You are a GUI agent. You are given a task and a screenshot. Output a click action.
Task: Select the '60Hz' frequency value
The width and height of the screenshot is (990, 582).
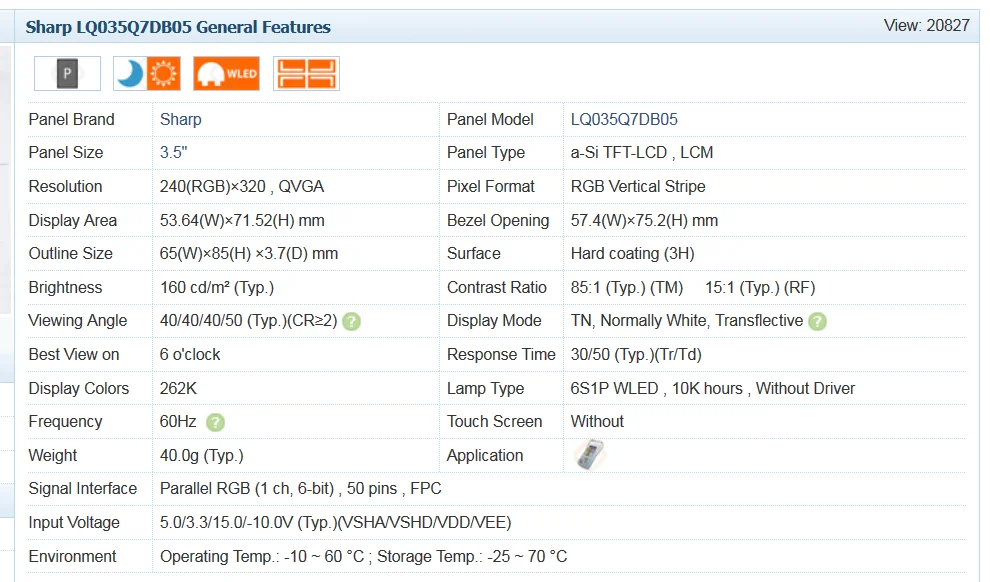click(x=178, y=422)
